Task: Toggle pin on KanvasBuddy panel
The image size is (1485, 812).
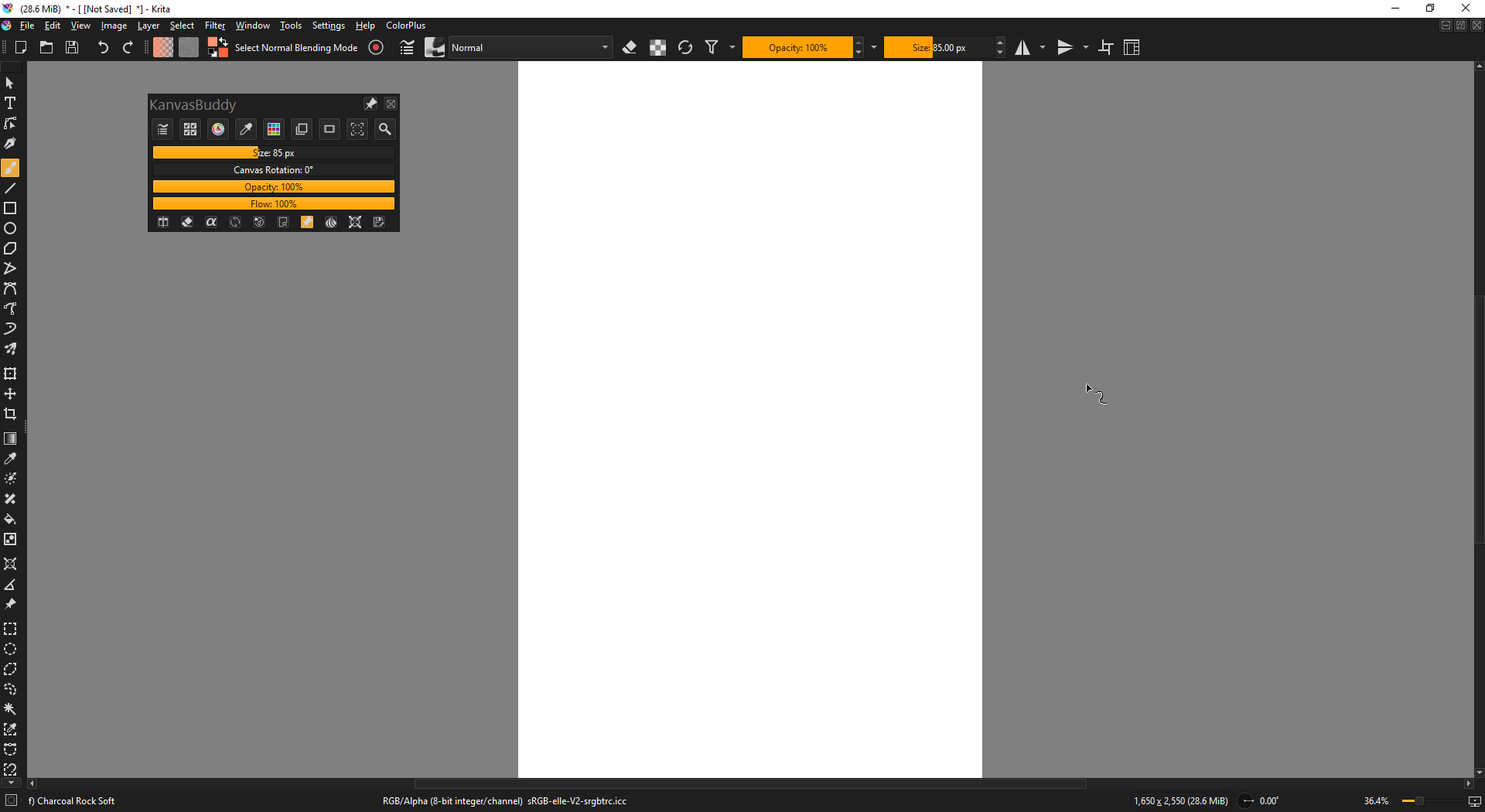Action: [370, 104]
